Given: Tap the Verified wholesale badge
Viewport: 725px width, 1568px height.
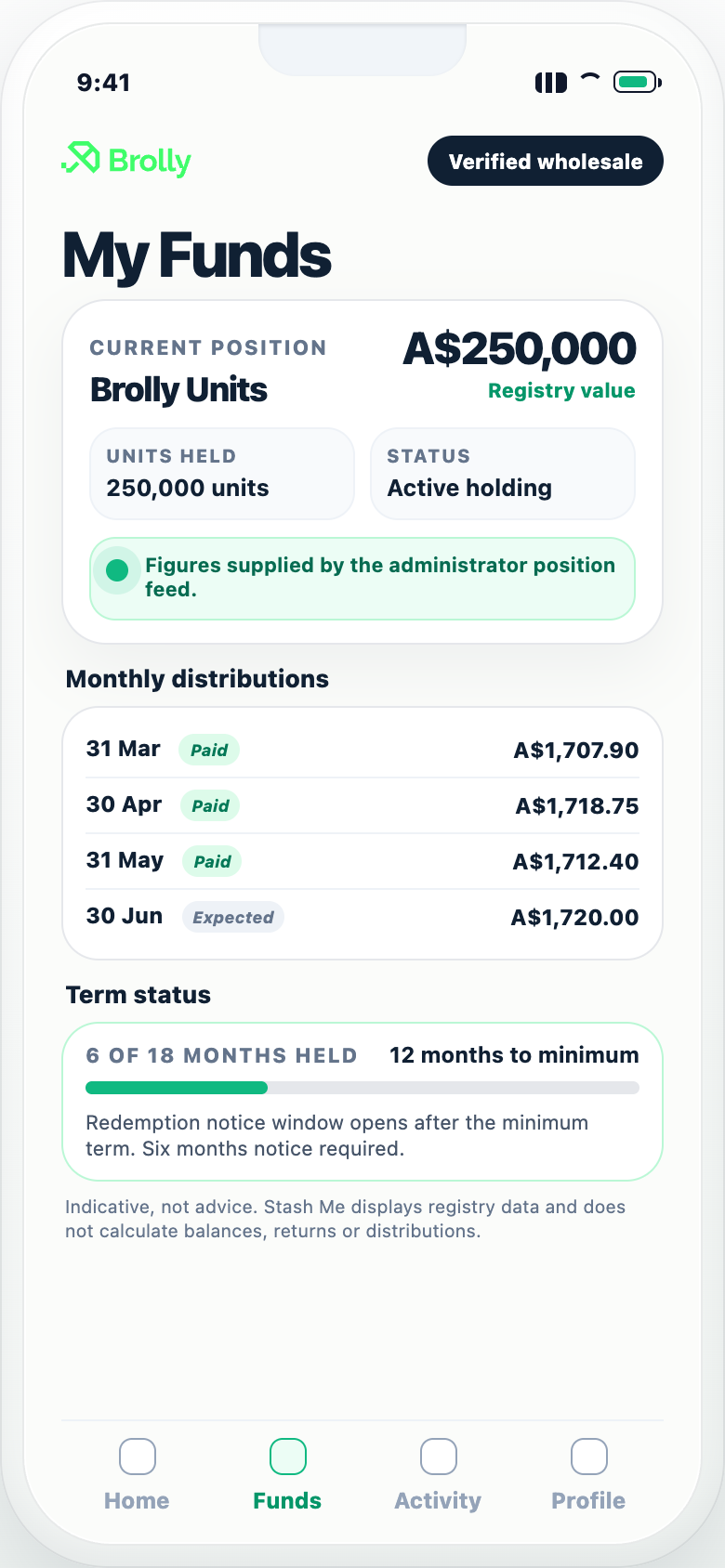Looking at the screenshot, I should point(546,161).
